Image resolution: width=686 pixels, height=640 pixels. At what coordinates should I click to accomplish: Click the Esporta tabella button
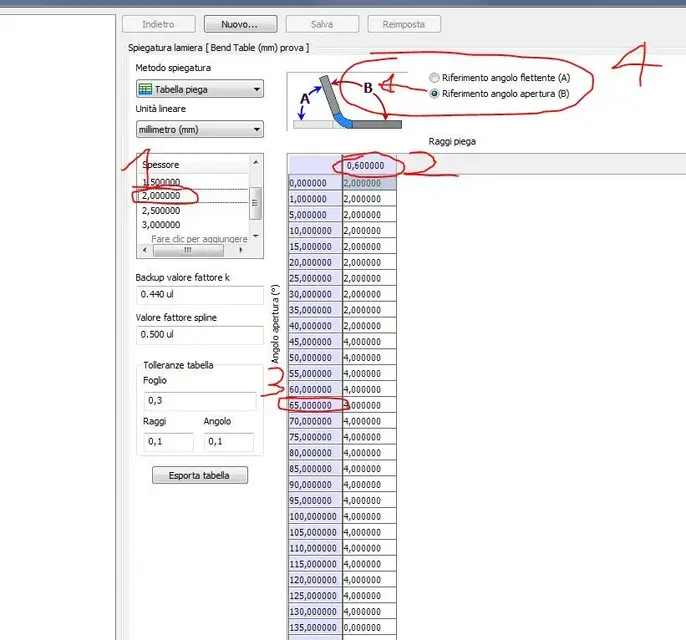200,475
